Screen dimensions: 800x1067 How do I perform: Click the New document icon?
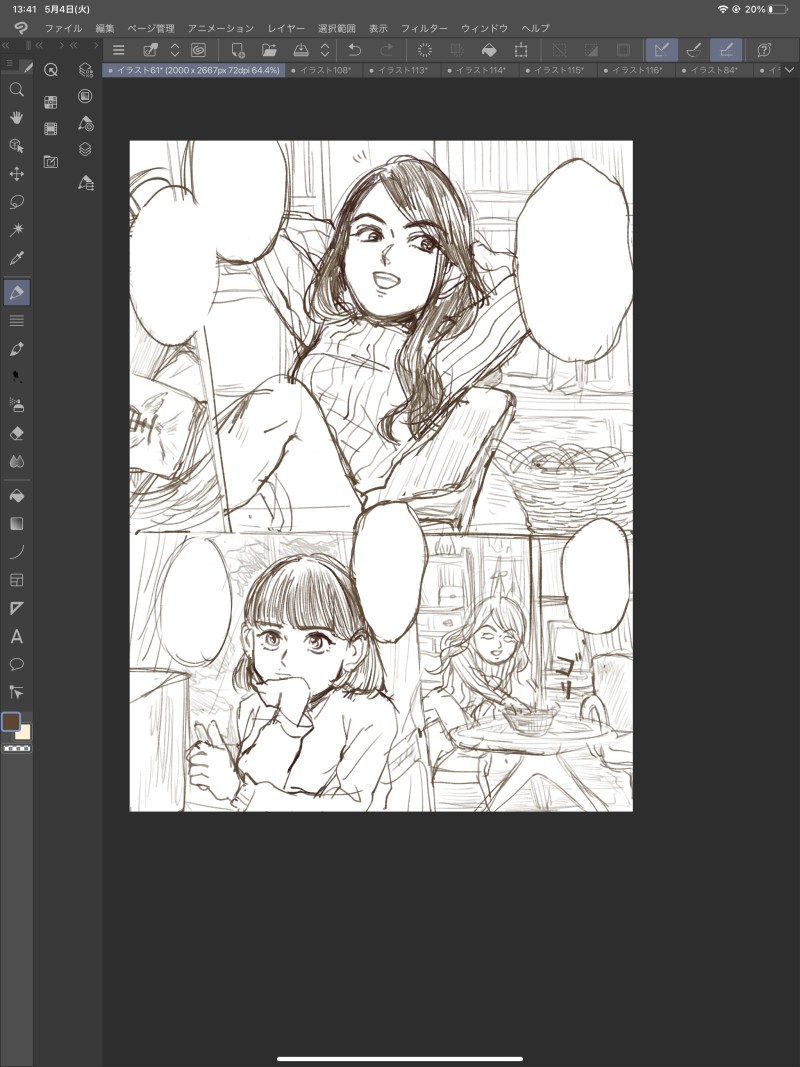click(x=237, y=50)
